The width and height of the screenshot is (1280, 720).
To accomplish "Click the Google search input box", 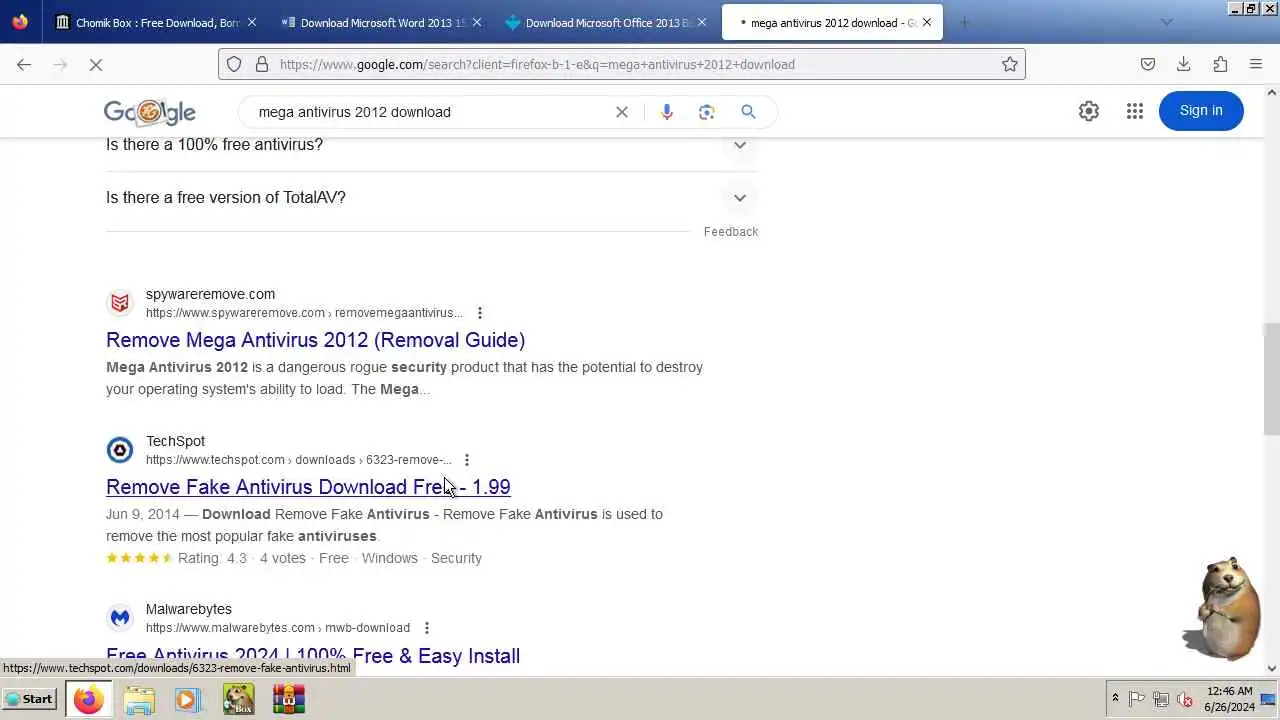I will [x=430, y=112].
